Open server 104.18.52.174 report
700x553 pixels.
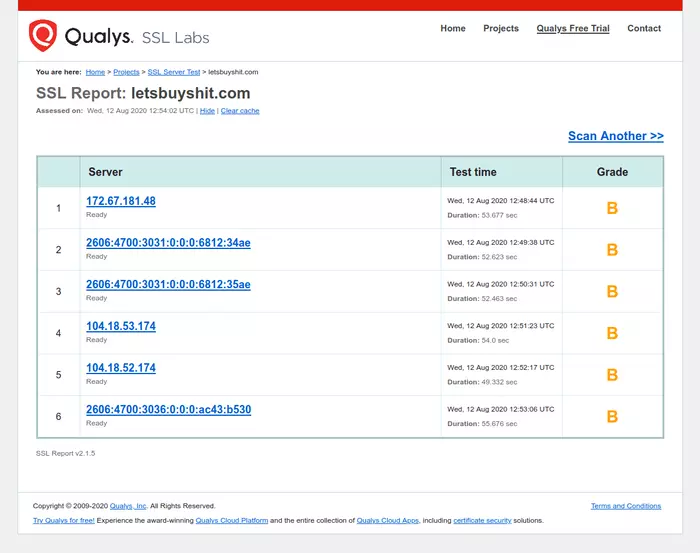coord(121,368)
